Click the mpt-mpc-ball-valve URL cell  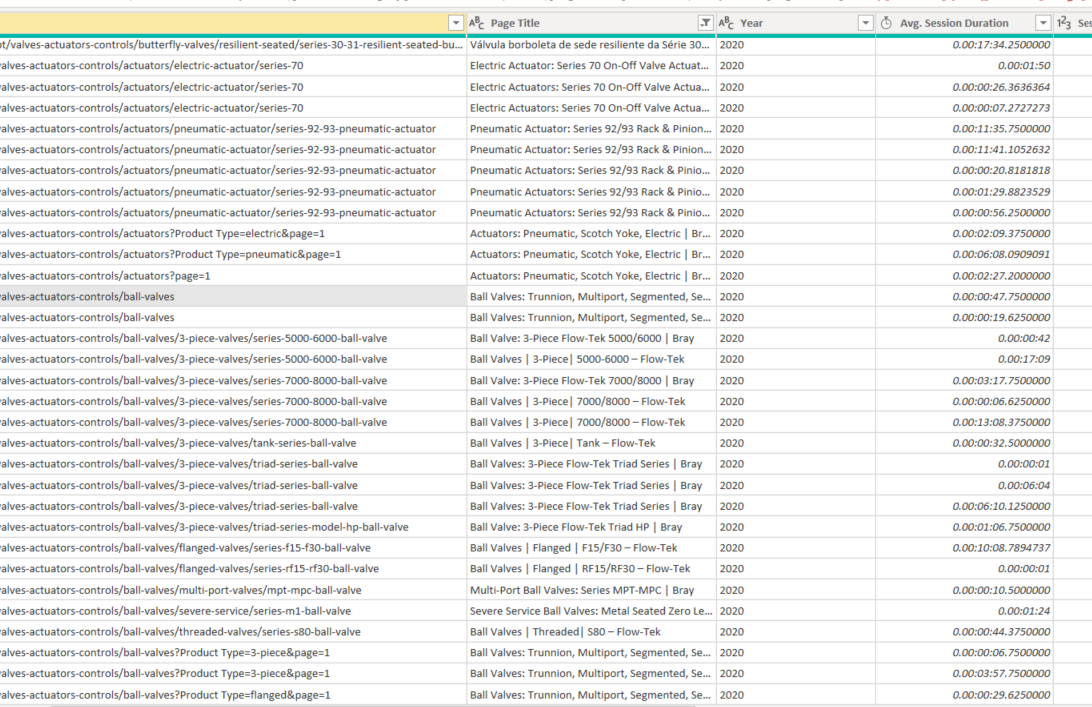233,590
